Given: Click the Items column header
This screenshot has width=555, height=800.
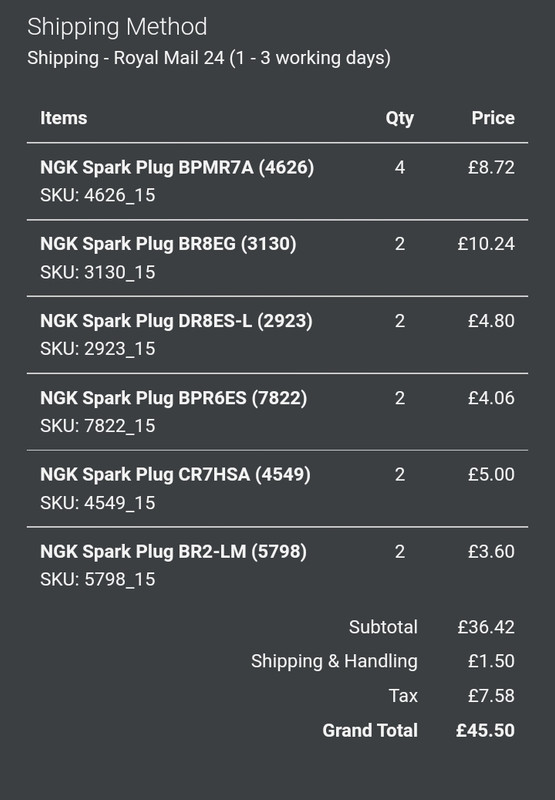Looking at the screenshot, I should click(x=64, y=118).
